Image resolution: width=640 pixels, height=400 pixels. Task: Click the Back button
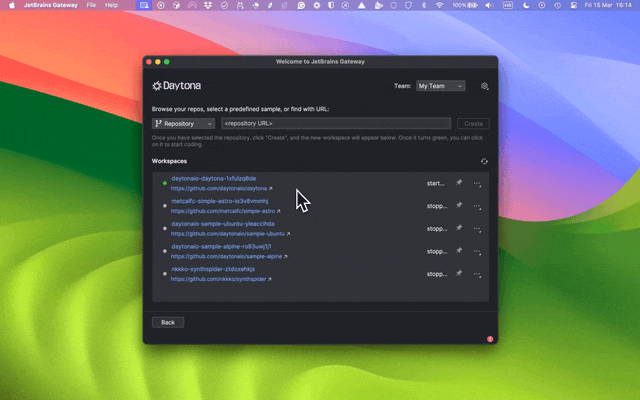[168, 322]
